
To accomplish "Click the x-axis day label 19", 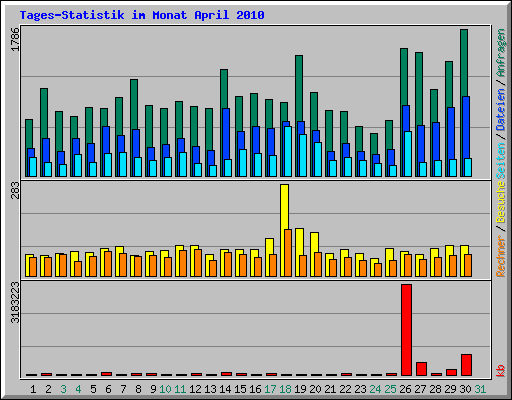I will click(300, 389).
